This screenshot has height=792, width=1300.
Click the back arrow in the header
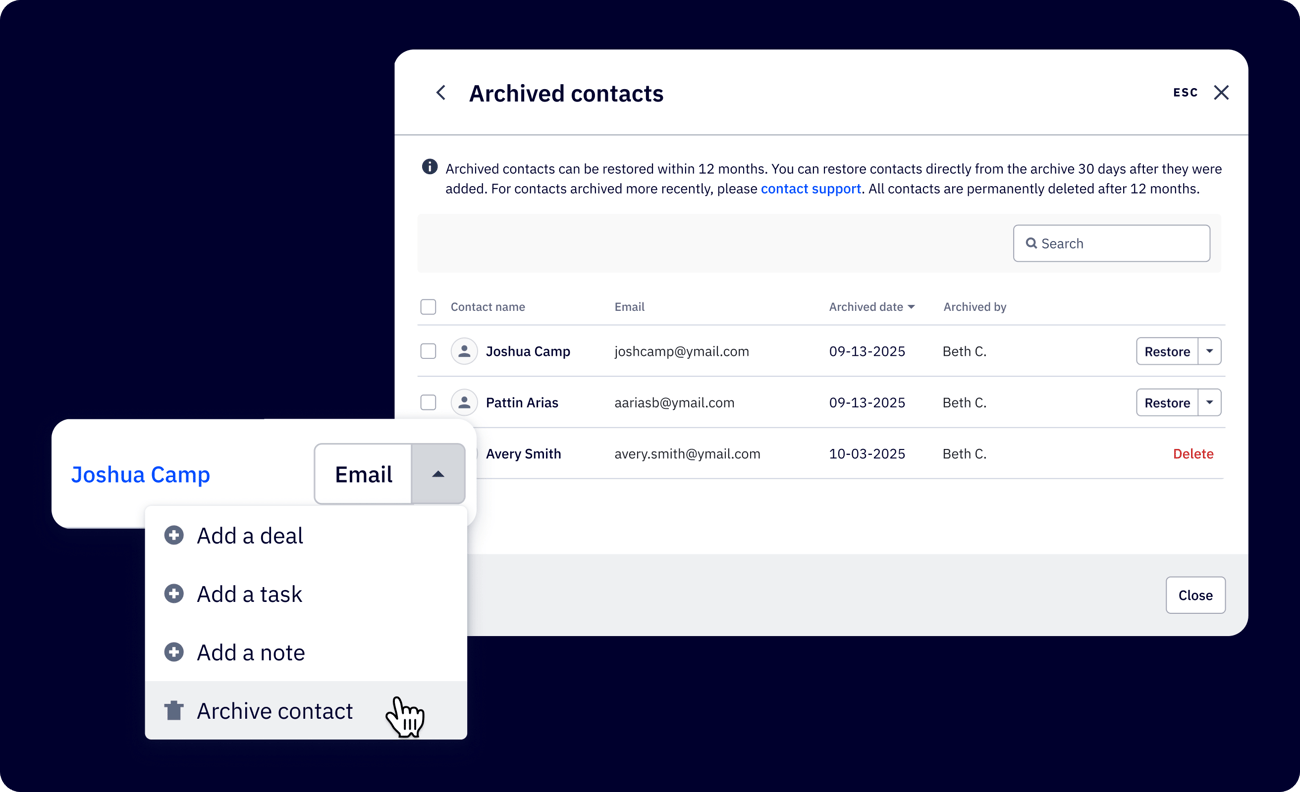(x=440, y=92)
